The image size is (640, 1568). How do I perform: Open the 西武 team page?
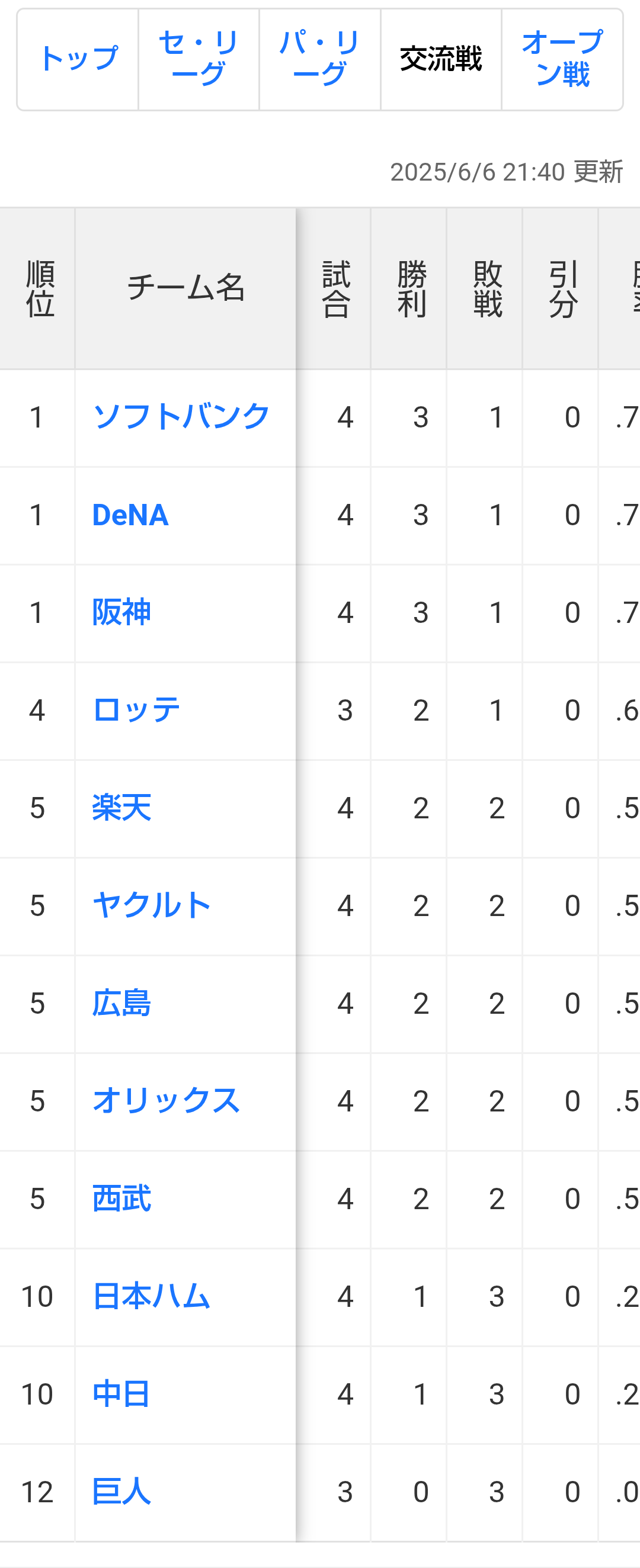(122, 1199)
